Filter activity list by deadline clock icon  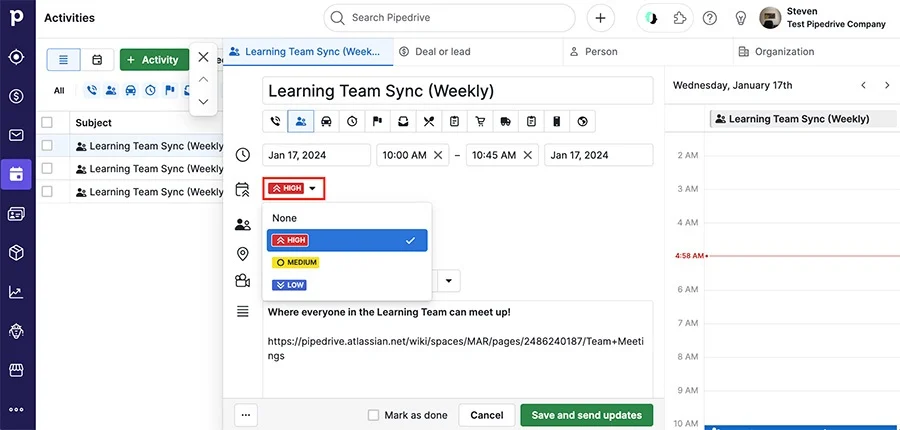click(x=150, y=90)
